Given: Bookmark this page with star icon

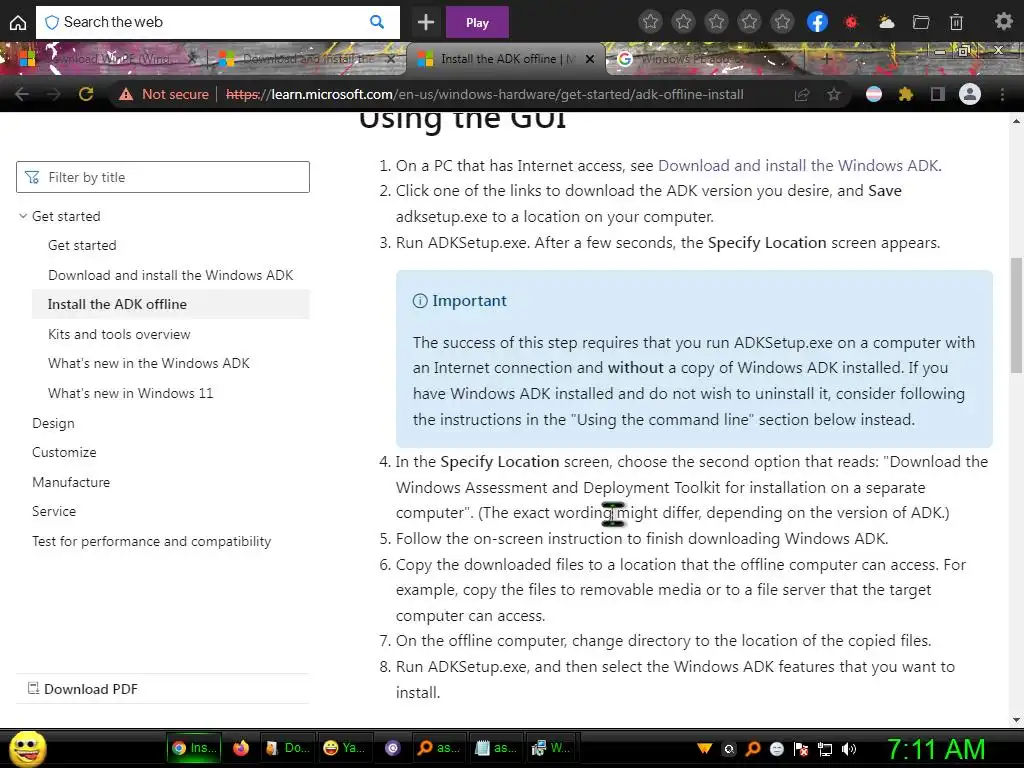Looking at the screenshot, I should click(x=834, y=95).
